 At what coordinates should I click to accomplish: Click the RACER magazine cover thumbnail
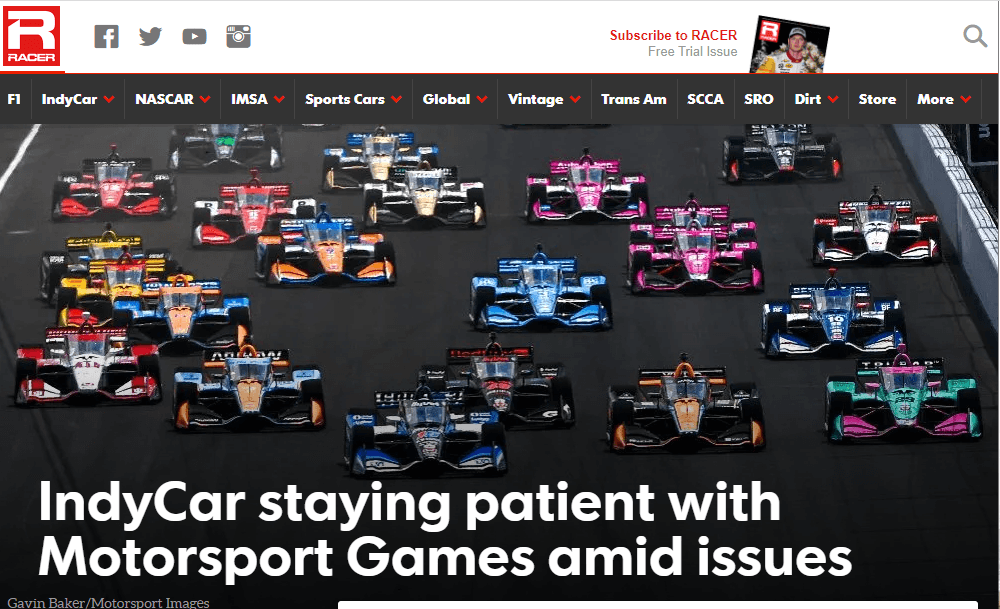coord(790,45)
